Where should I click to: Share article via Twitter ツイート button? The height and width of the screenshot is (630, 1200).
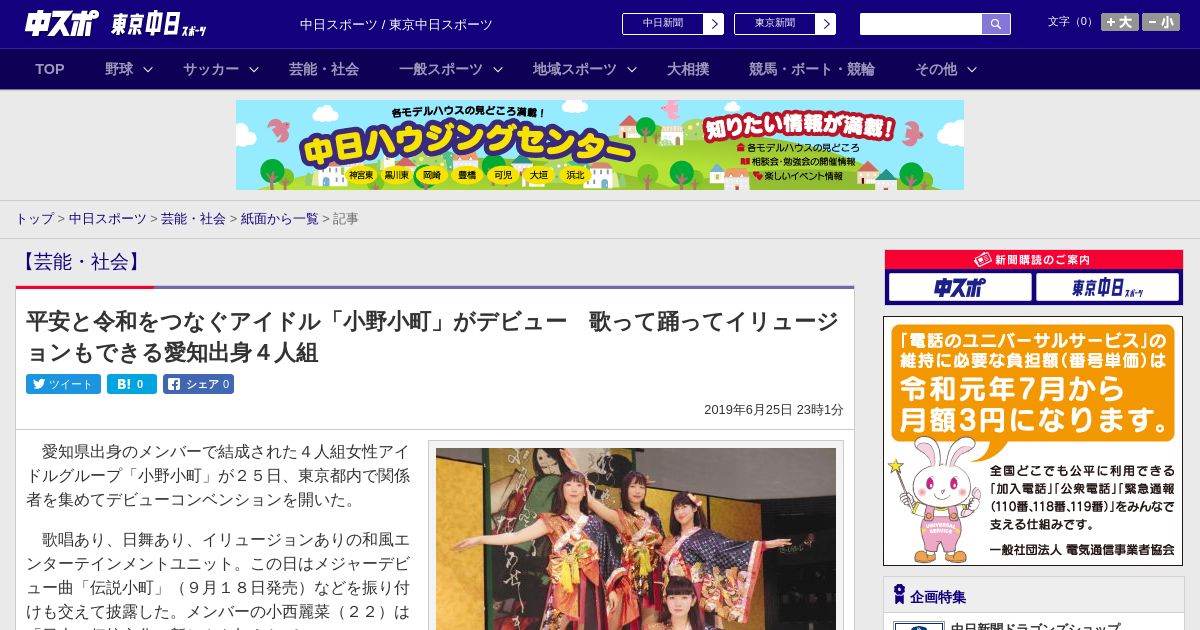(63, 384)
